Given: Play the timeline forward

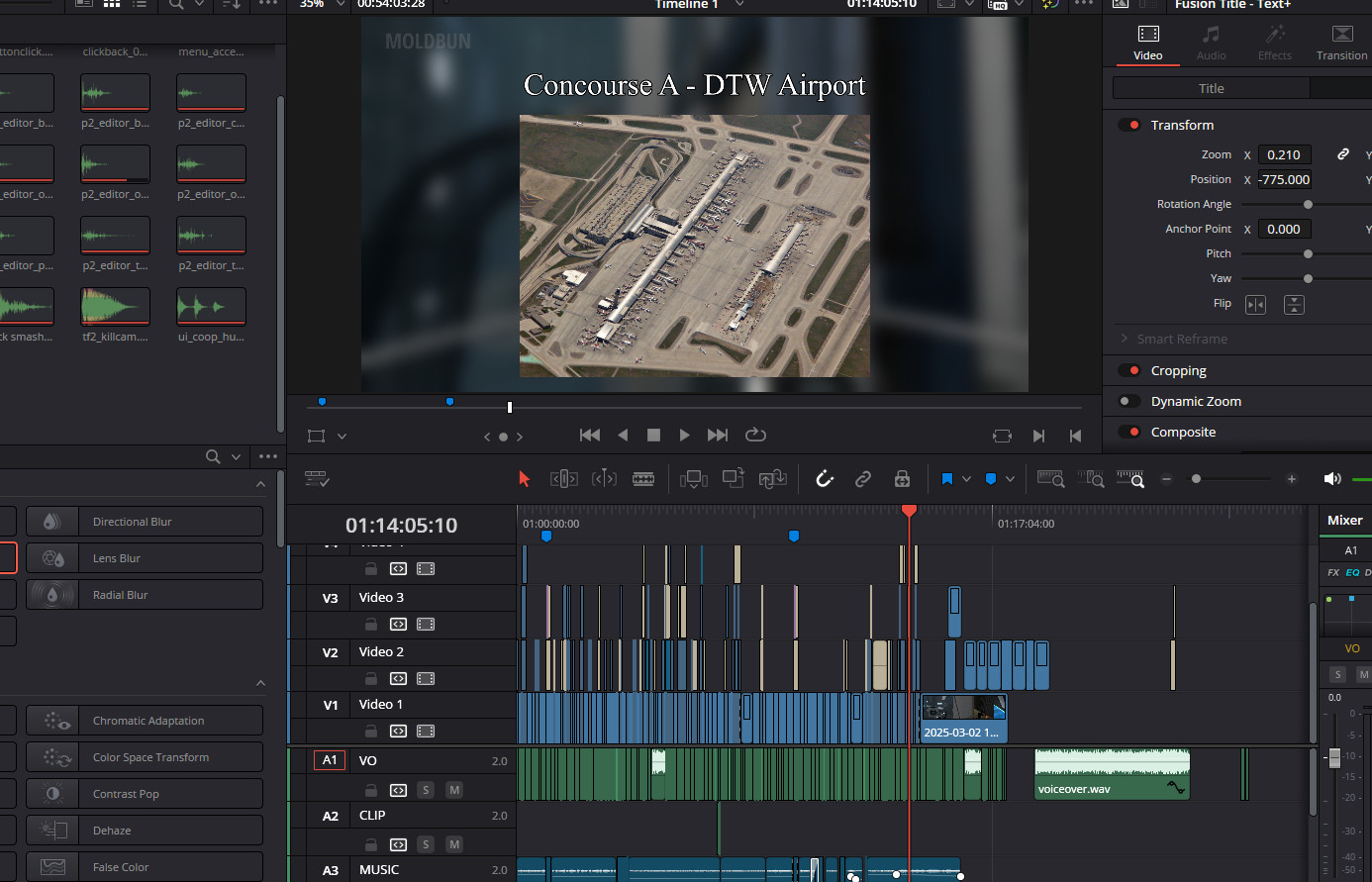Looking at the screenshot, I should tap(684, 435).
